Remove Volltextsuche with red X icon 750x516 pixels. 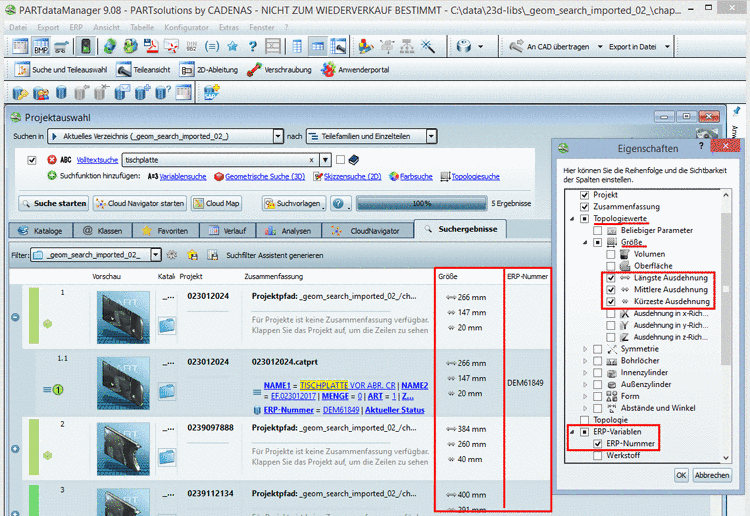pyautogui.click(x=52, y=160)
